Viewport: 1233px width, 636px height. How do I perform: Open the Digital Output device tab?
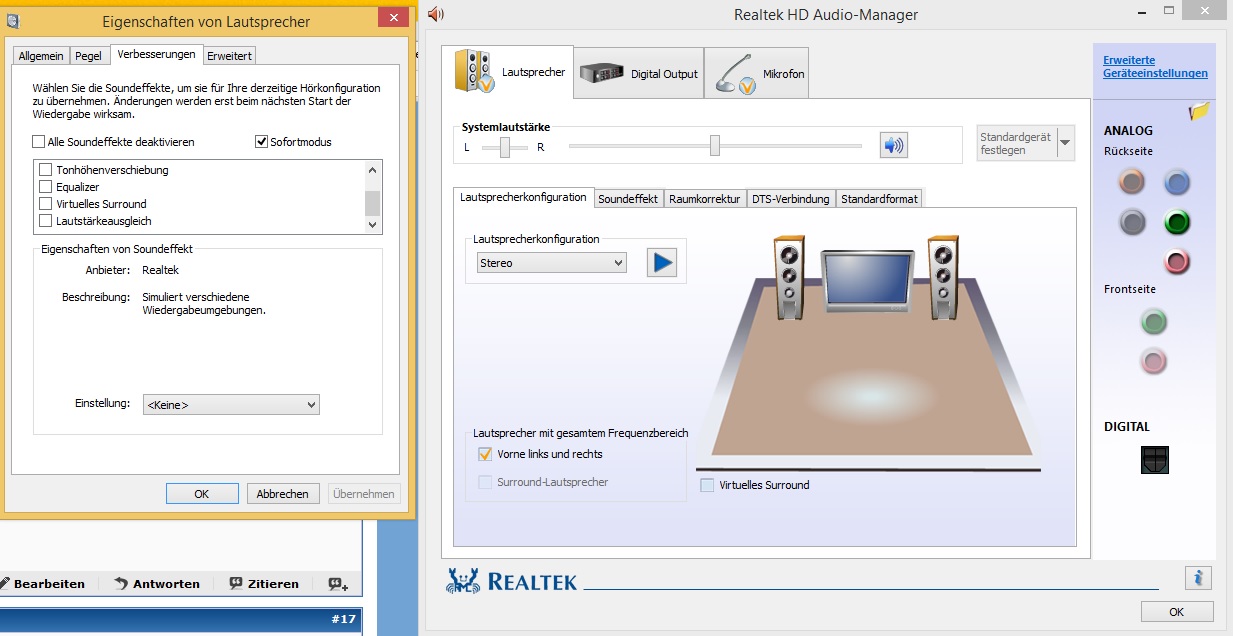(639, 74)
